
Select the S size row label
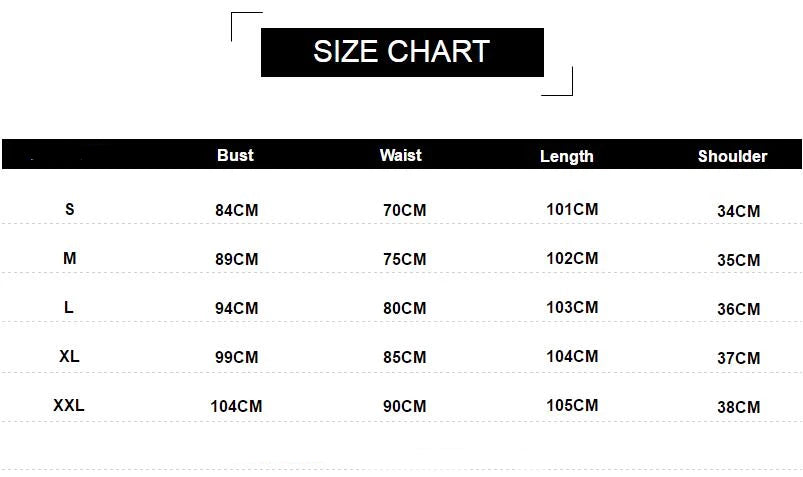pos(69,209)
